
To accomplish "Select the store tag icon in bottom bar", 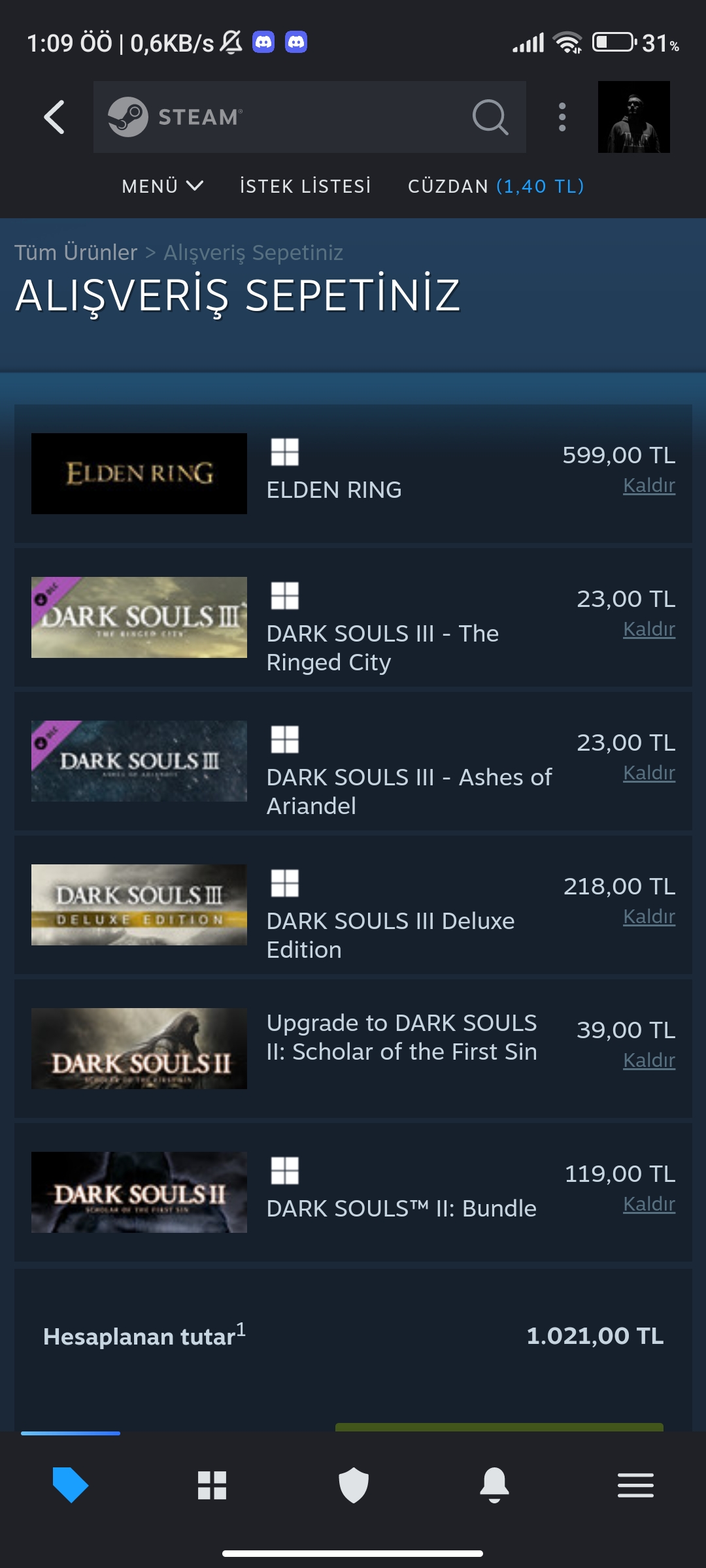I will point(70,1485).
